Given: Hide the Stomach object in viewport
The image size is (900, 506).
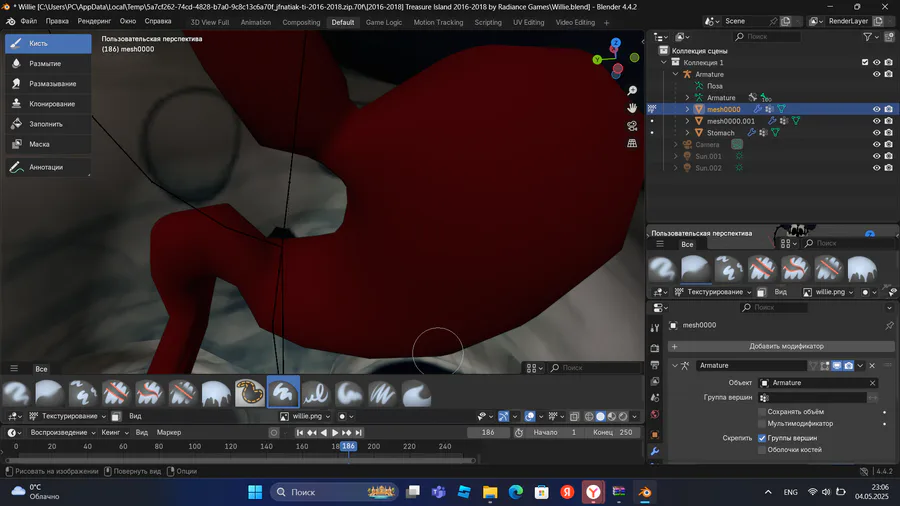Looking at the screenshot, I should (x=876, y=133).
